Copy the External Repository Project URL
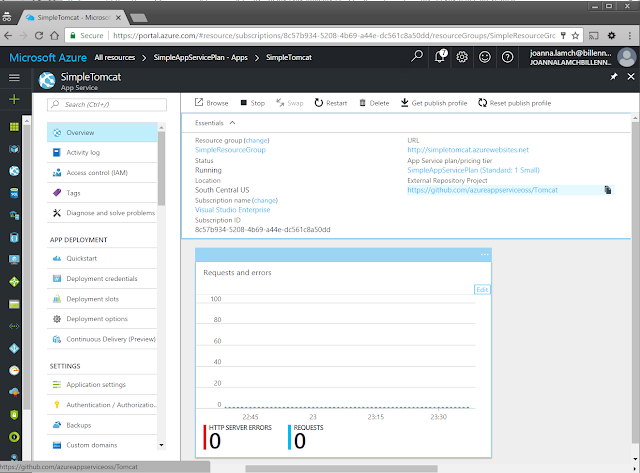Screen dimensions: 640x473 (x=608, y=190)
